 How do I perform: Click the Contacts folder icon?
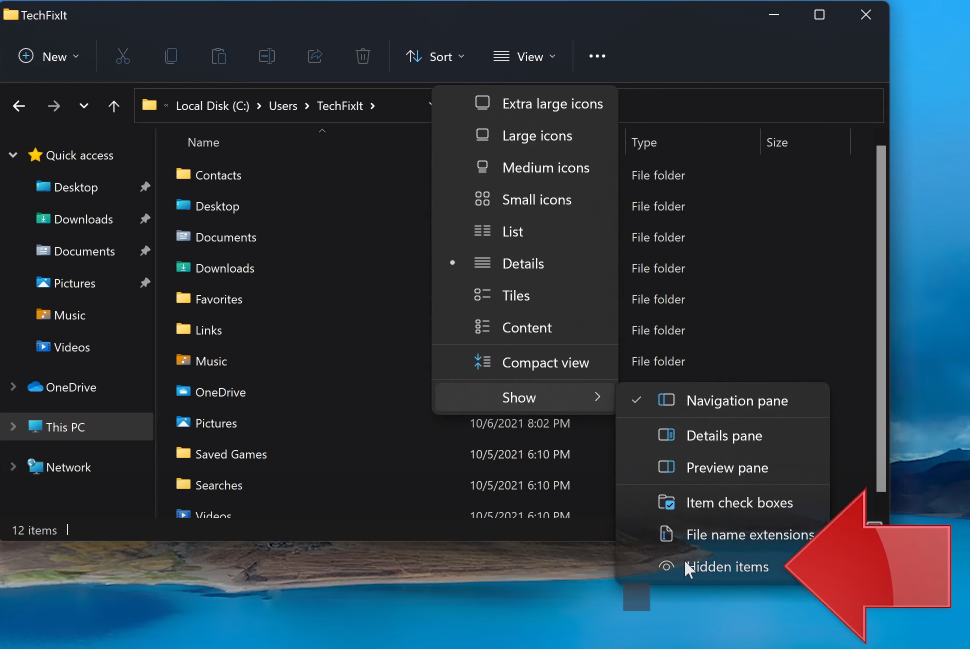183,174
